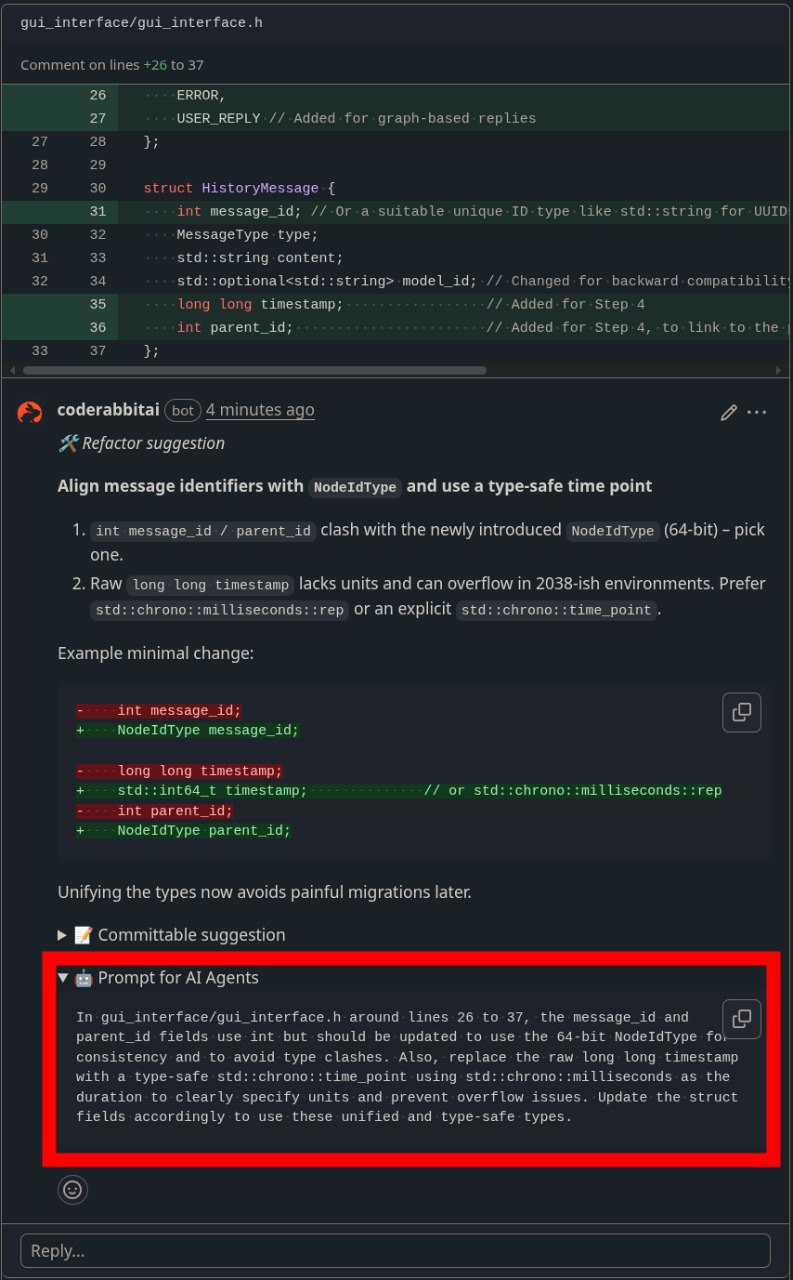Click the "4 minutes ago" timestamp link

click(260, 410)
